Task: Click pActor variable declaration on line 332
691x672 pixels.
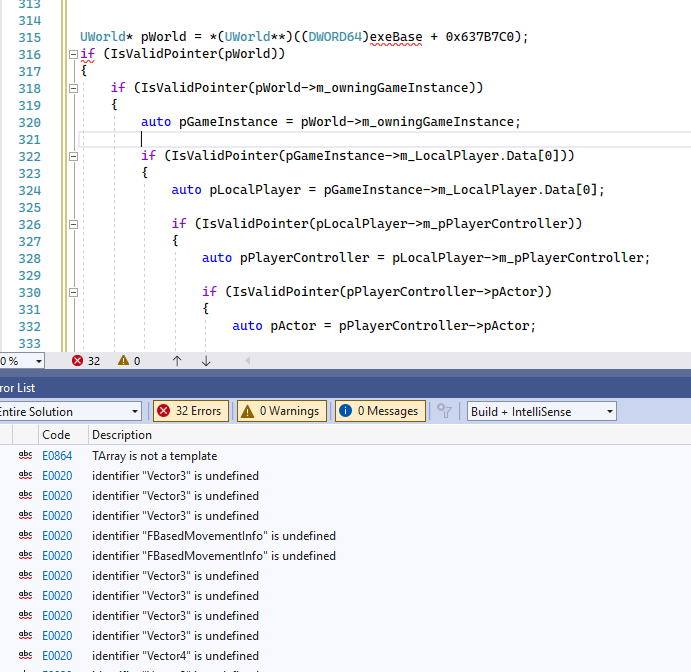Action: coord(293,326)
